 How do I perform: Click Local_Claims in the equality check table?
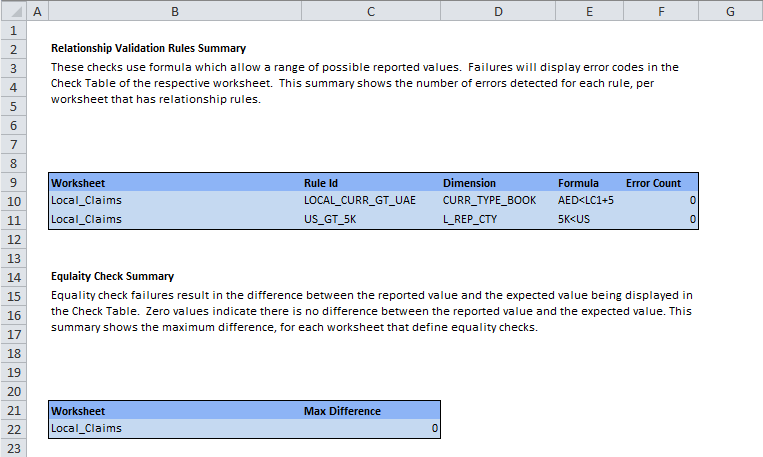(x=86, y=428)
